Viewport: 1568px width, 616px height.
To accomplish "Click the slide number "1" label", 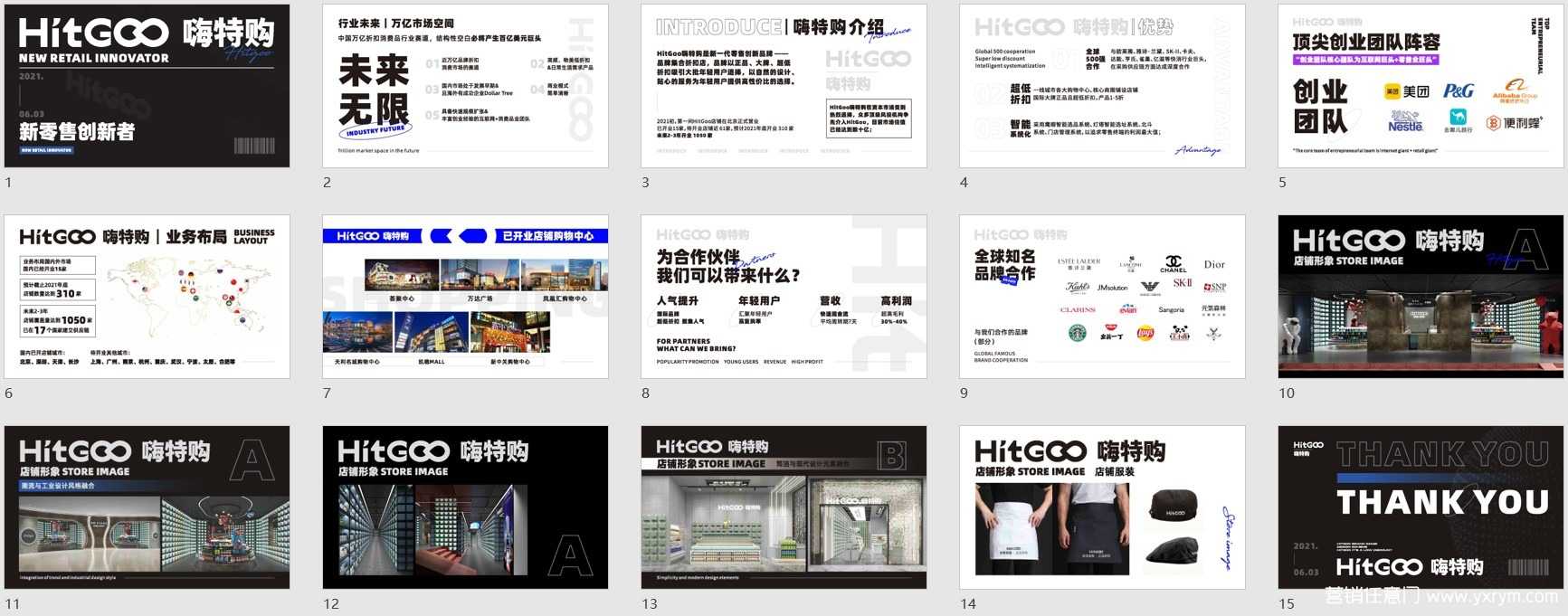I will (x=9, y=183).
